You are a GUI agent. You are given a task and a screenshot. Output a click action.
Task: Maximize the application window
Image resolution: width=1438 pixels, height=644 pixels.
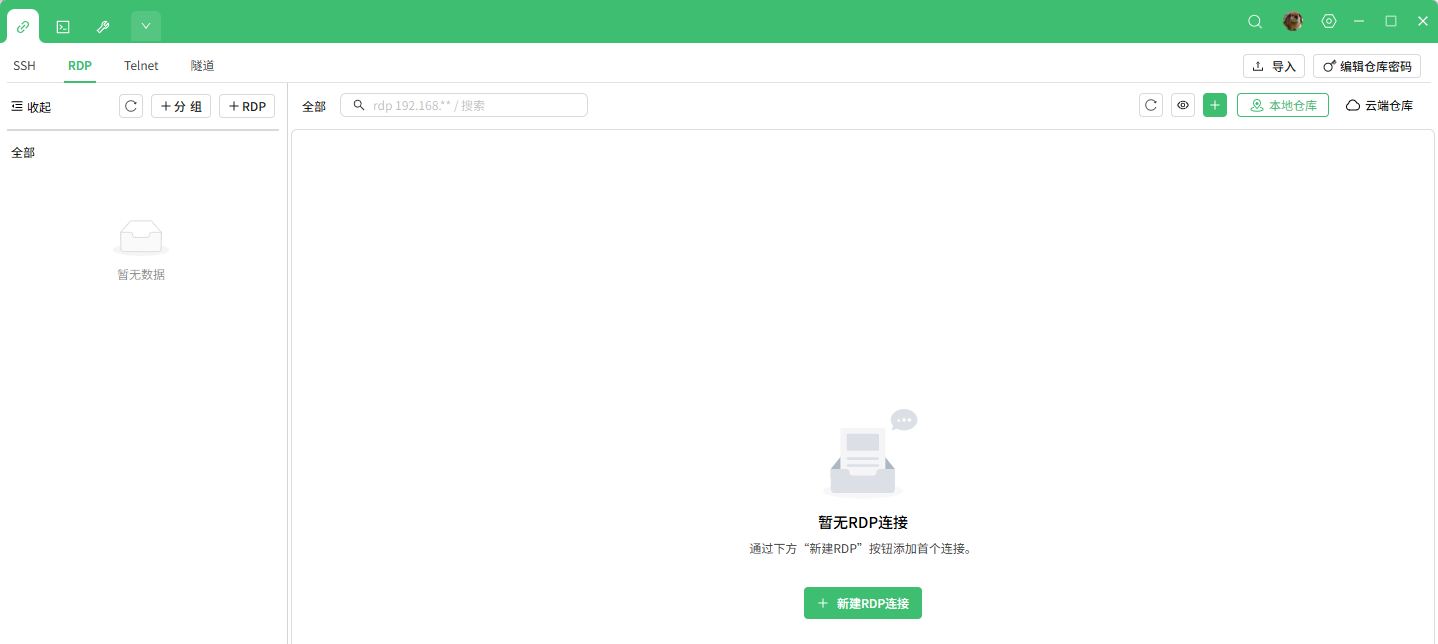click(1391, 21)
